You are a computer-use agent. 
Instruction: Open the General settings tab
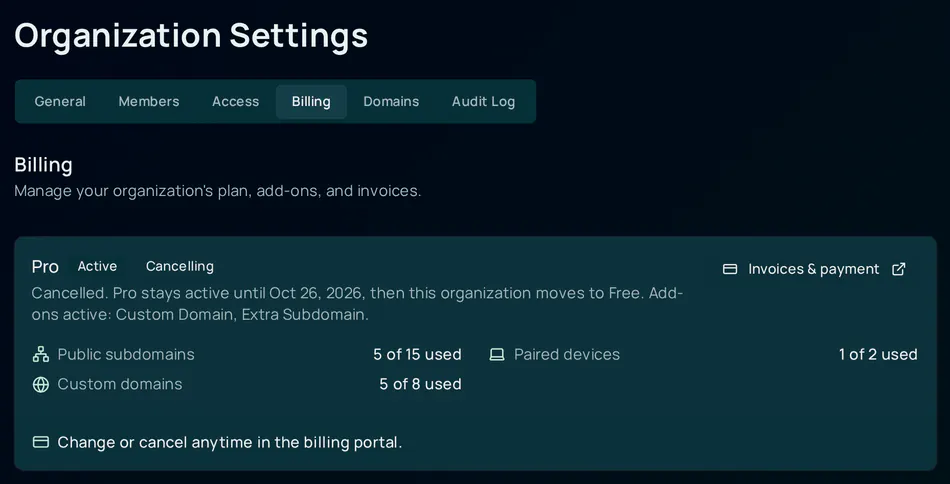60,102
